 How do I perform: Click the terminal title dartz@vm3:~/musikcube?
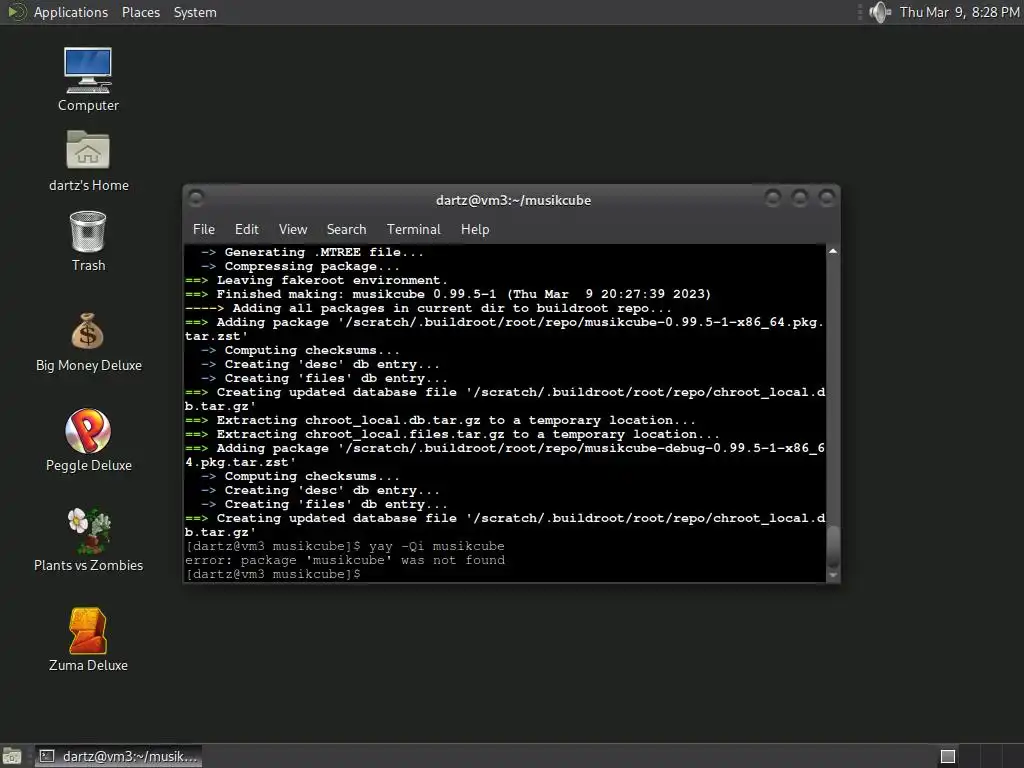513,200
